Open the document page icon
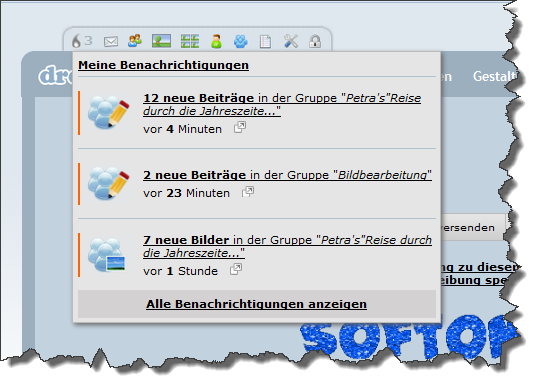Viewport: 546px width, 392px height. click(265, 41)
